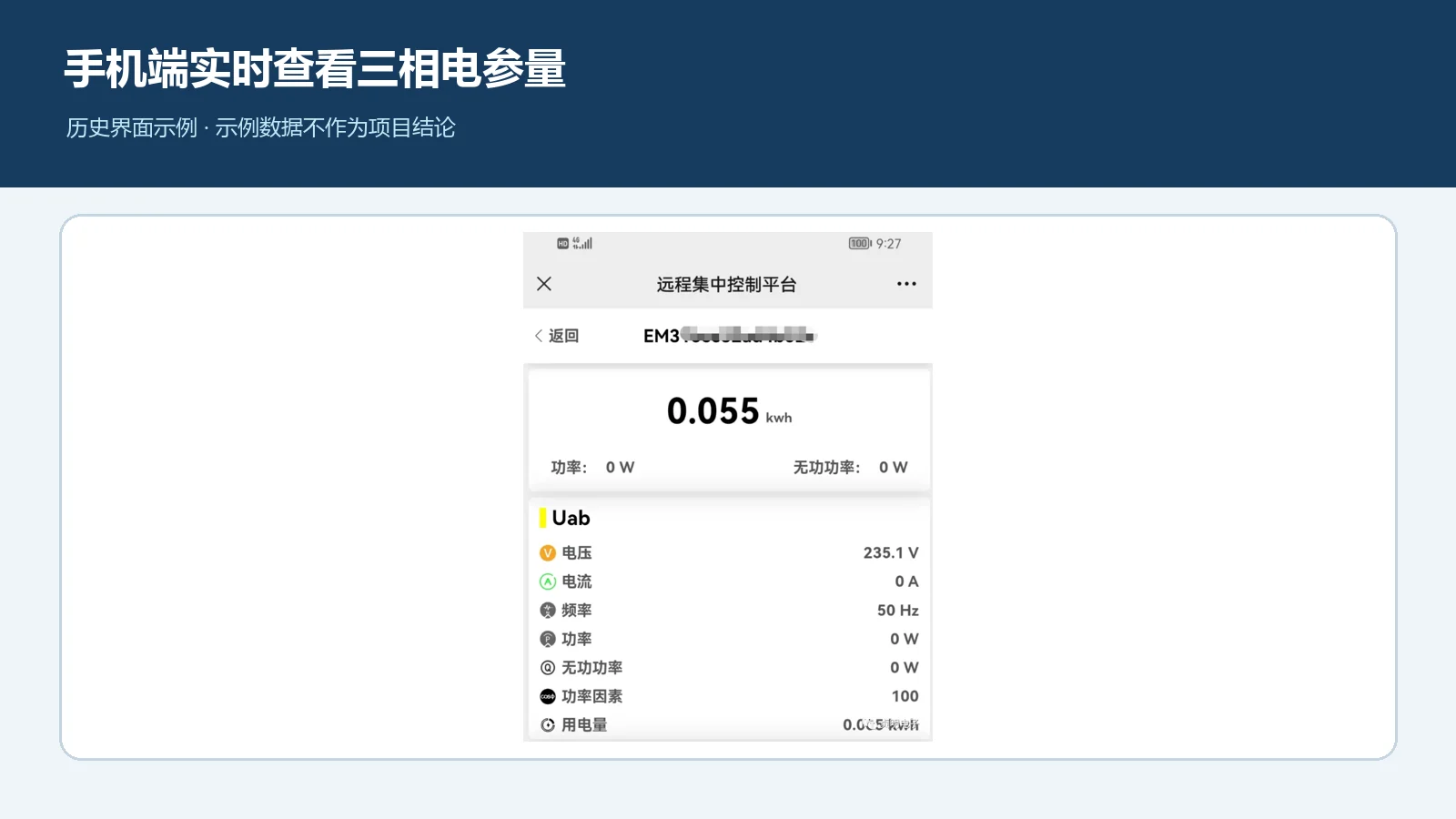The height and width of the screenshot is (819, 1456).
Task: Click the power factor icon beside 功率因素
Action: [548, 696]
